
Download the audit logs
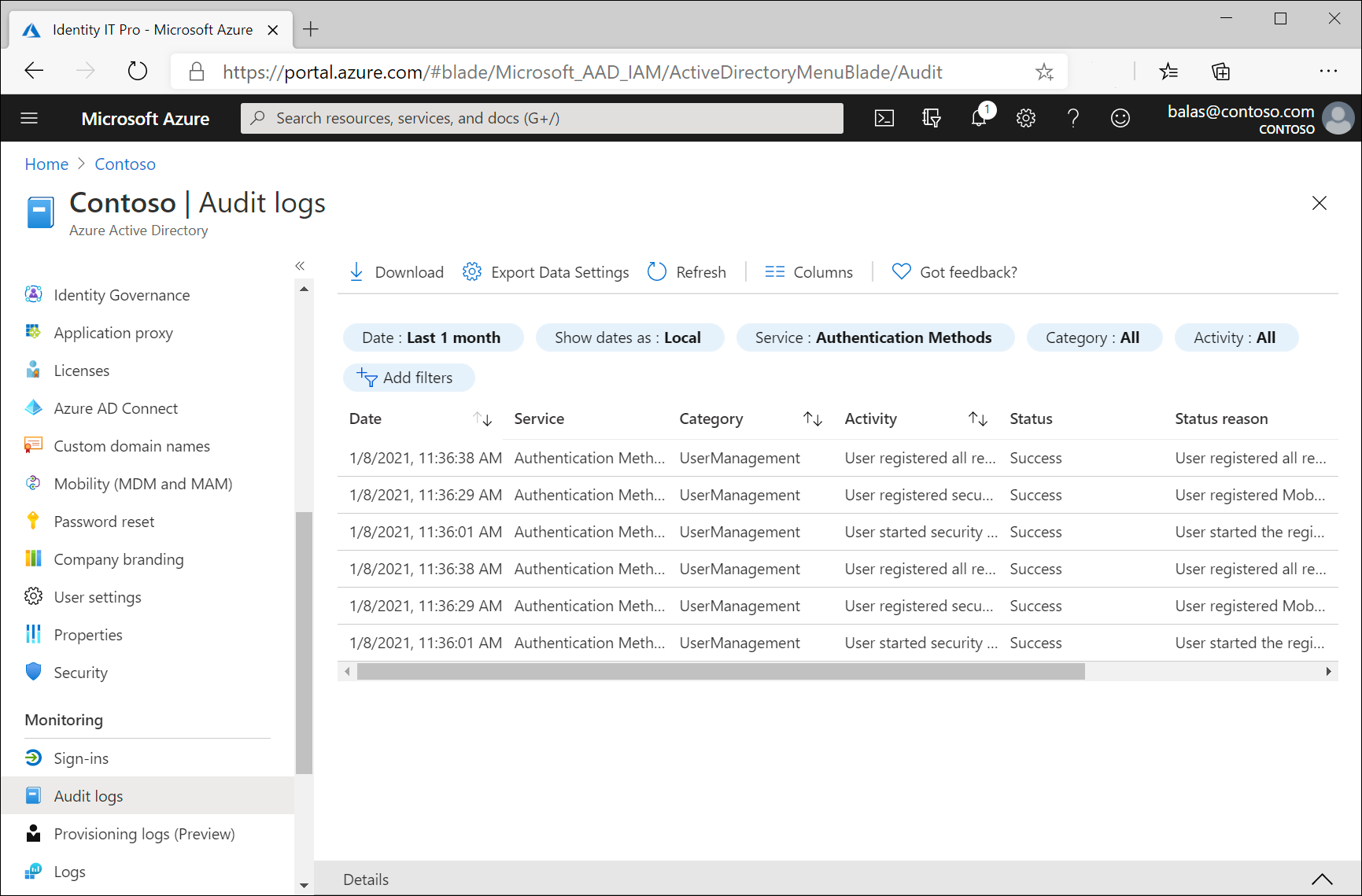[x=396, y=272]
